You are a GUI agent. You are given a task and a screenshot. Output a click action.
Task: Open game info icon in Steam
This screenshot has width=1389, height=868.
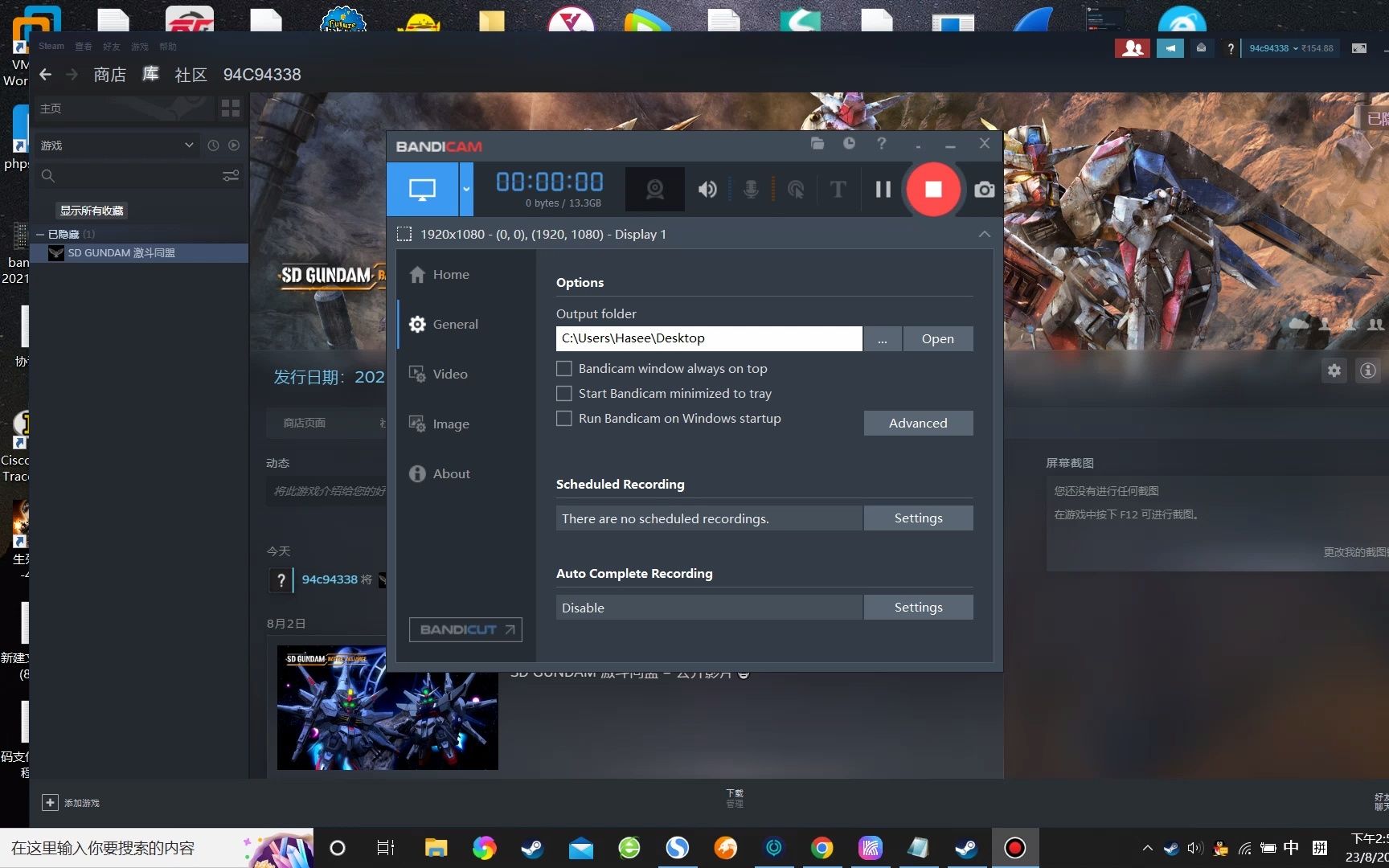tap(1367, 371)
